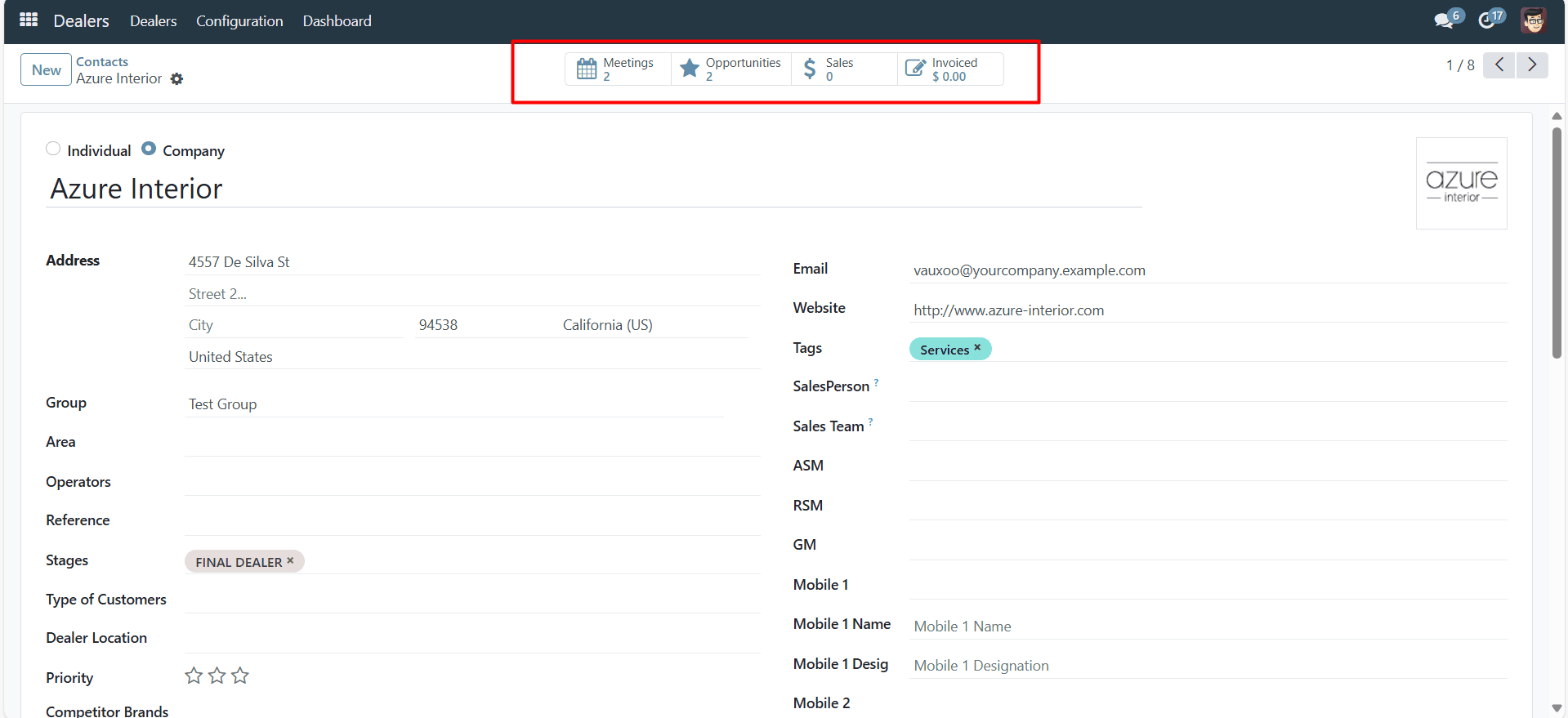This screenshot has height=718, width=1568.
Task: Click the gear actions icon beside Azure Interior
Action: pyautogui.click(x=176, y=79)
